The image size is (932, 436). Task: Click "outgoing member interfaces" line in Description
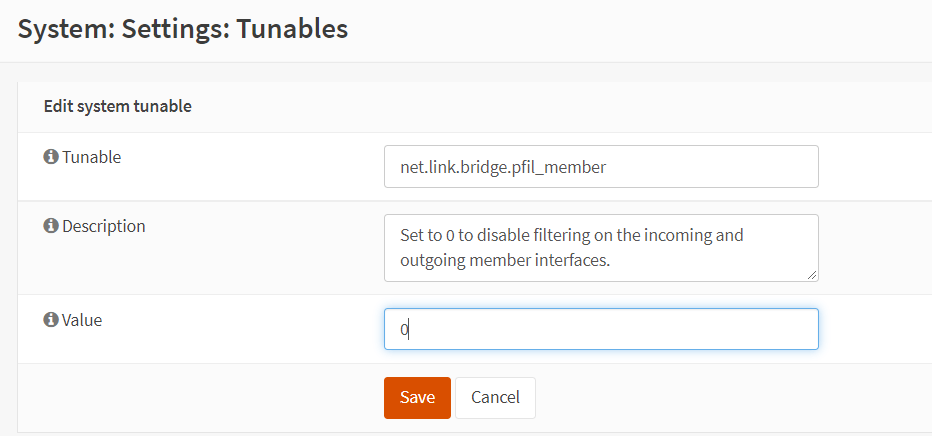pyautogui.click(x=505, y=260)
